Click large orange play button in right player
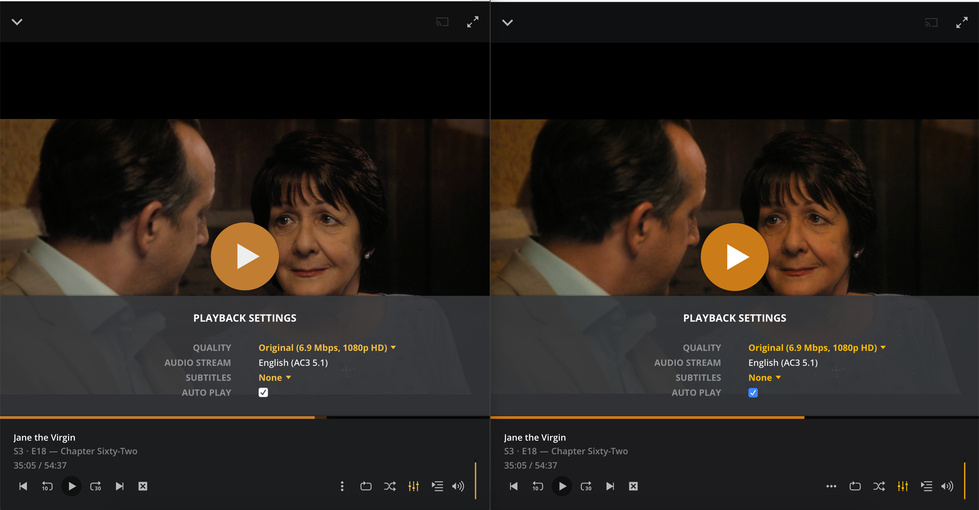 [735, 257]
